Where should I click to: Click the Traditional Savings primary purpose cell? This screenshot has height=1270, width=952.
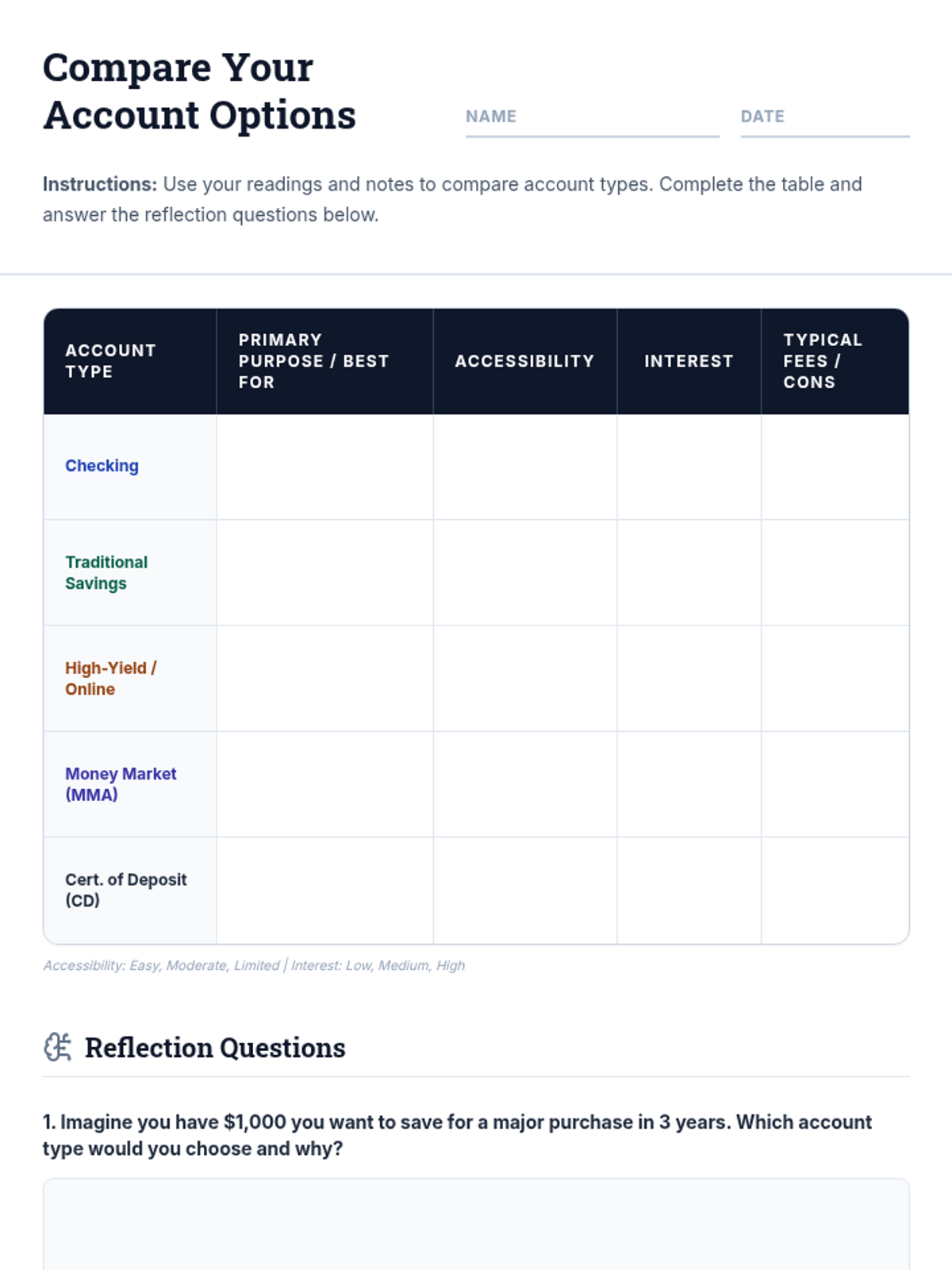pyautogui.click(x=324, y=572)
